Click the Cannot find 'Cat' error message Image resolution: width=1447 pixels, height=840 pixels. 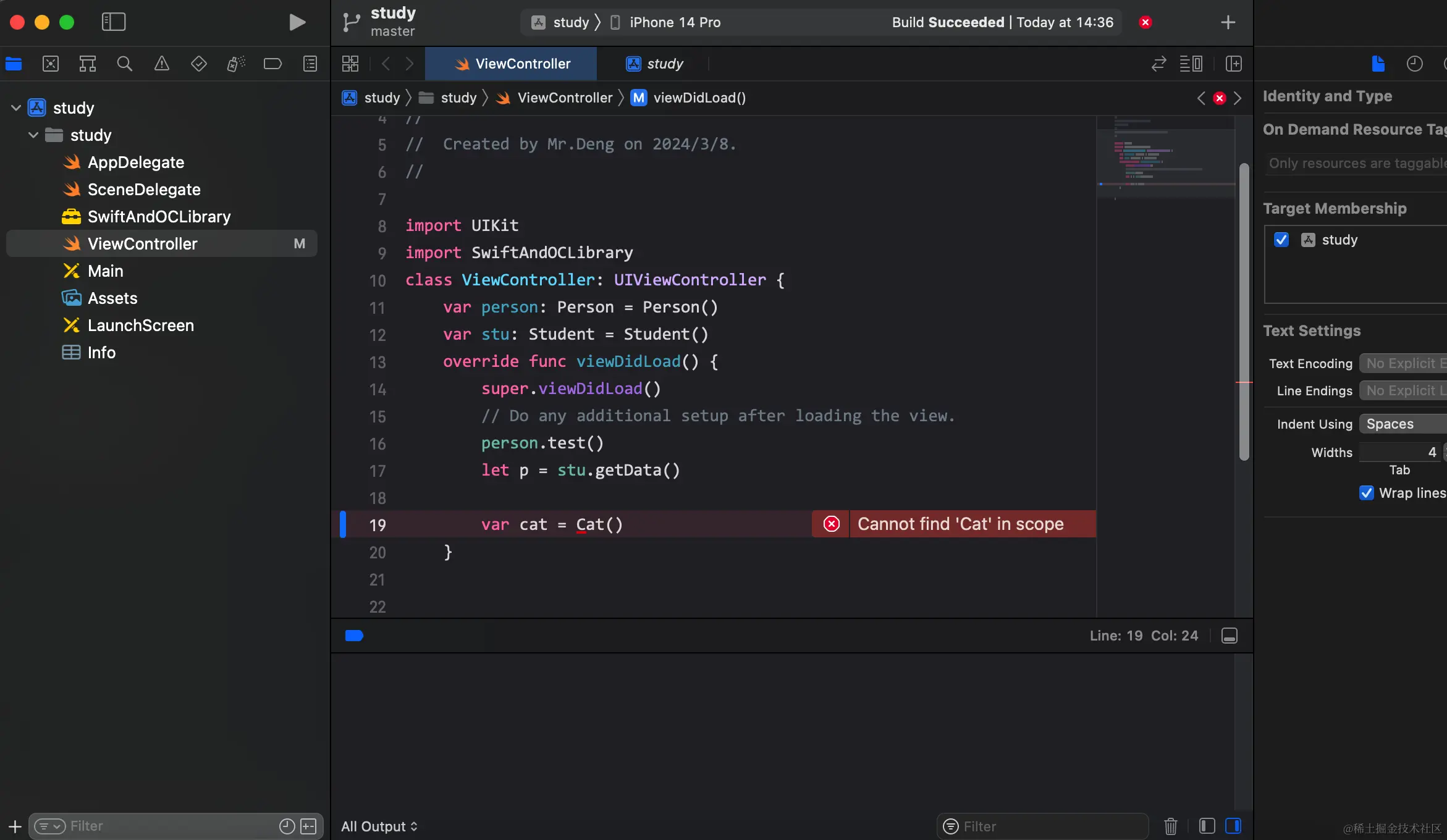coord(960,524)
